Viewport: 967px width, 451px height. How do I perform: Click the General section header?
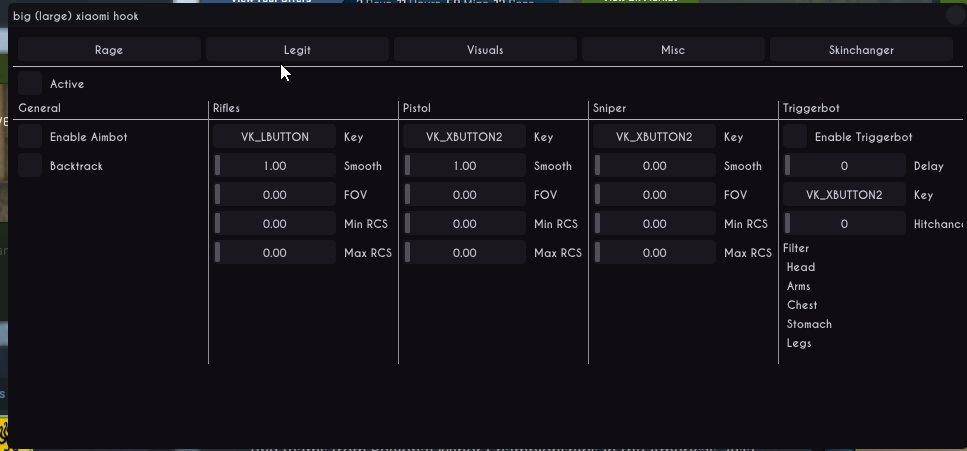39,108
